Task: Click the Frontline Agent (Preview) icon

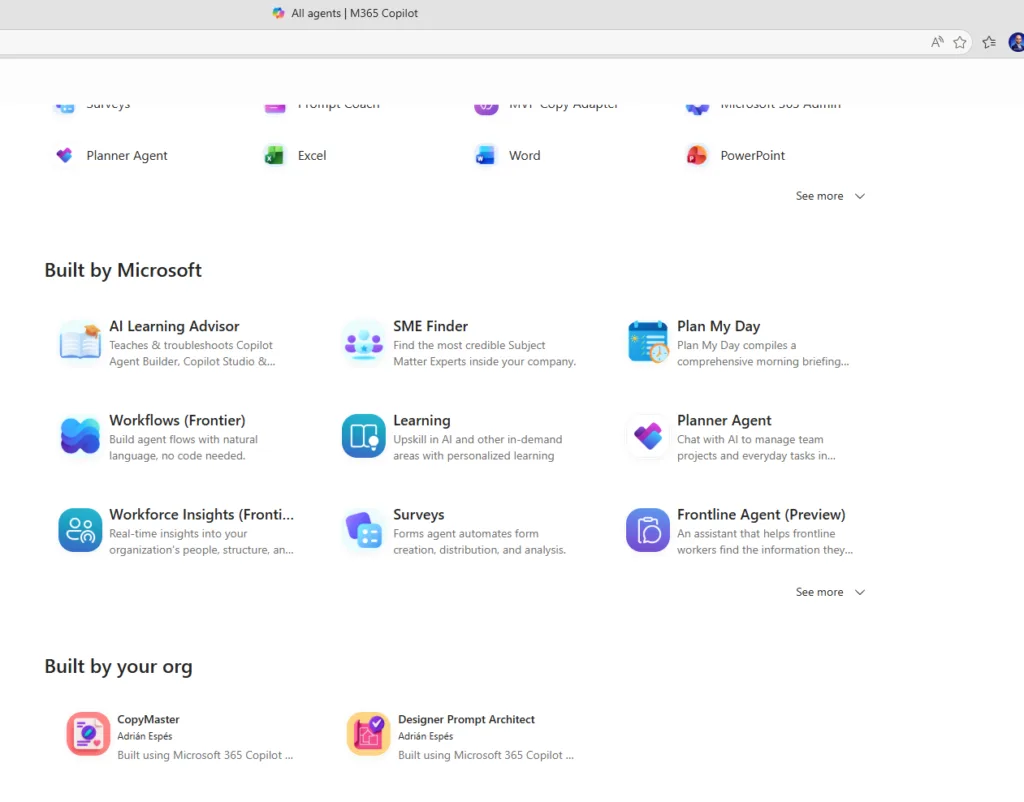Action: pyautogui.click(x=648, y=530)
